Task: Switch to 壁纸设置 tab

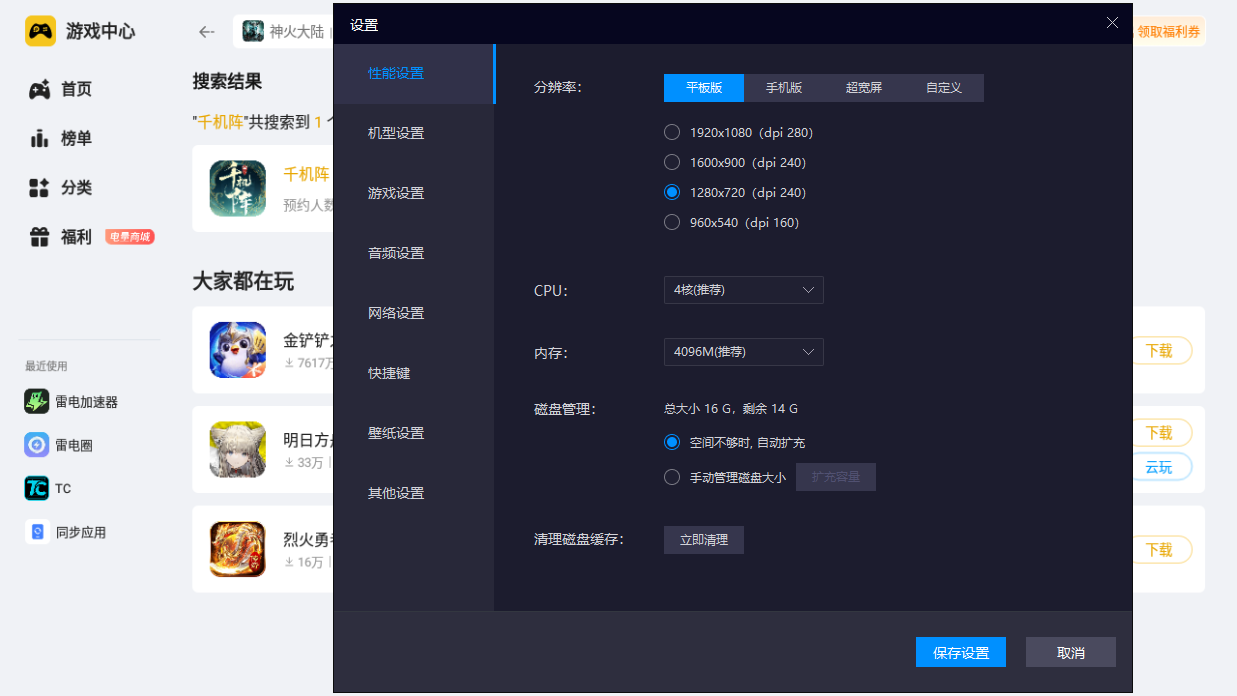Action: point(414,433)
